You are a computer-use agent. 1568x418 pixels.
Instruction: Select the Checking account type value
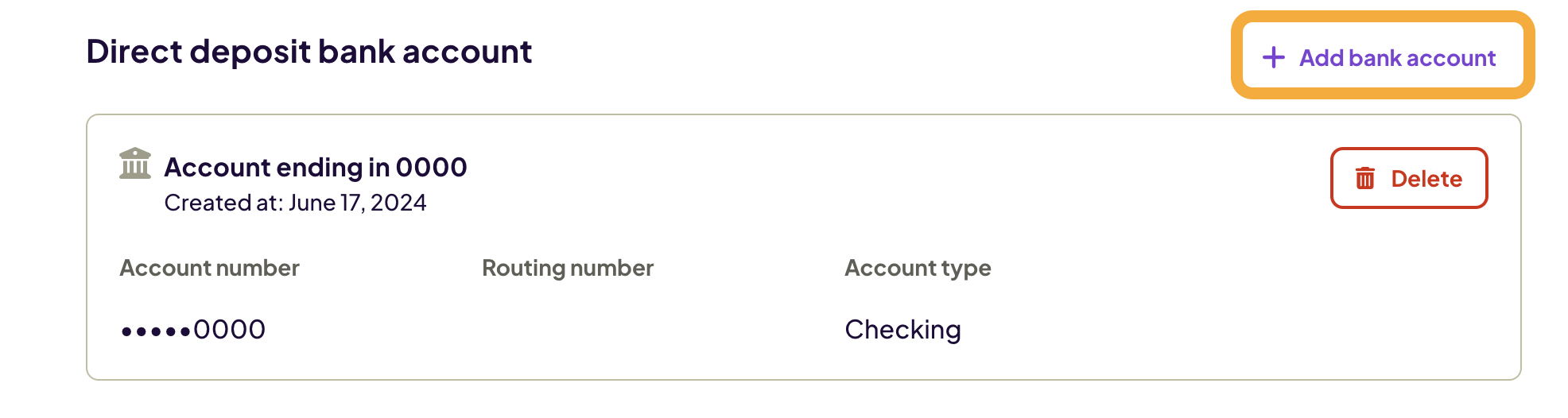(x=902, y=330)
